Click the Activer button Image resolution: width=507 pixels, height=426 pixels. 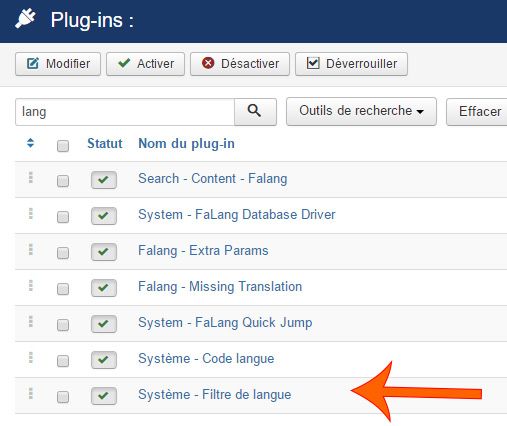point(145,64)
